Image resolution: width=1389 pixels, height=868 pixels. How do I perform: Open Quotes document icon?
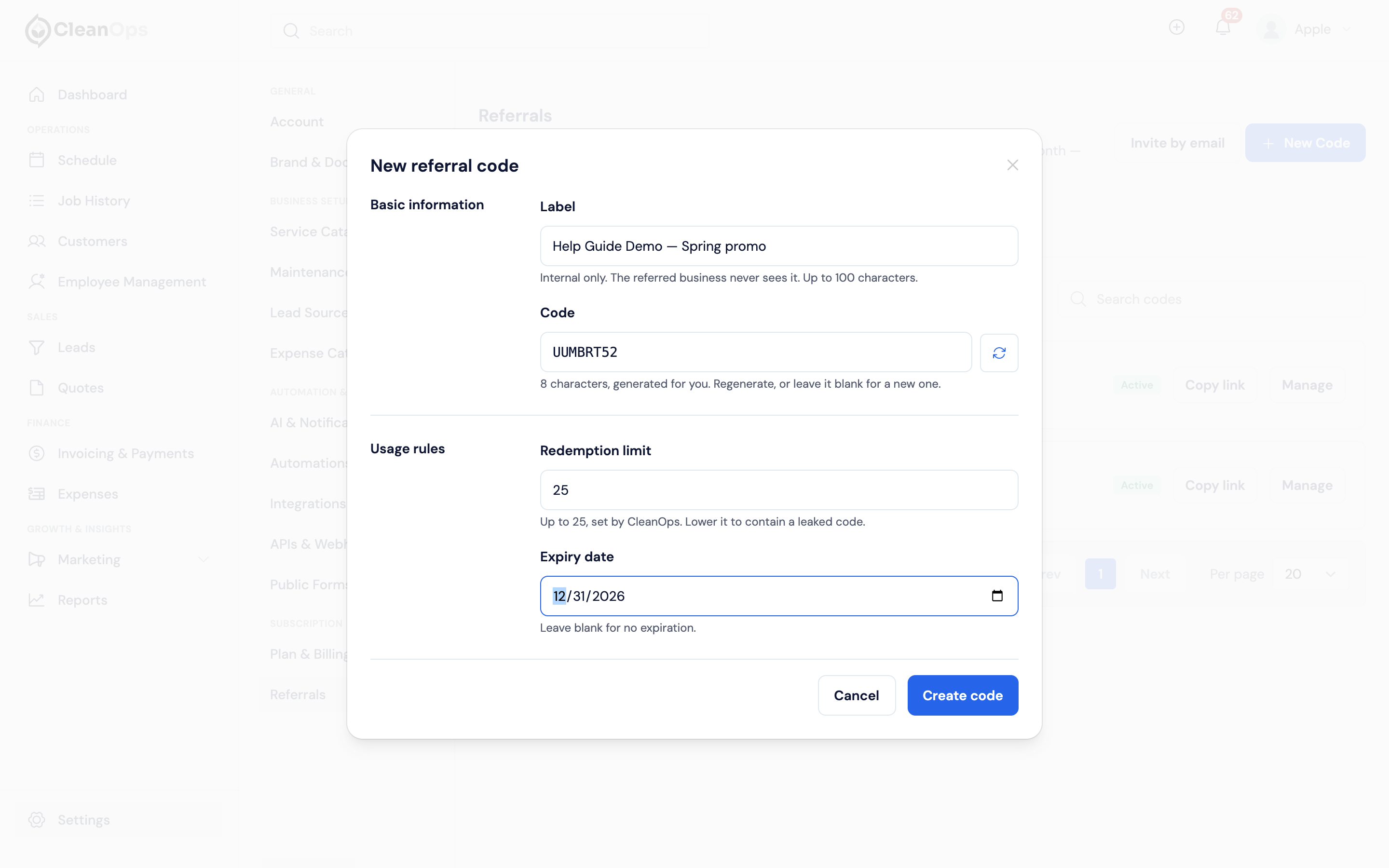point(37,388)
